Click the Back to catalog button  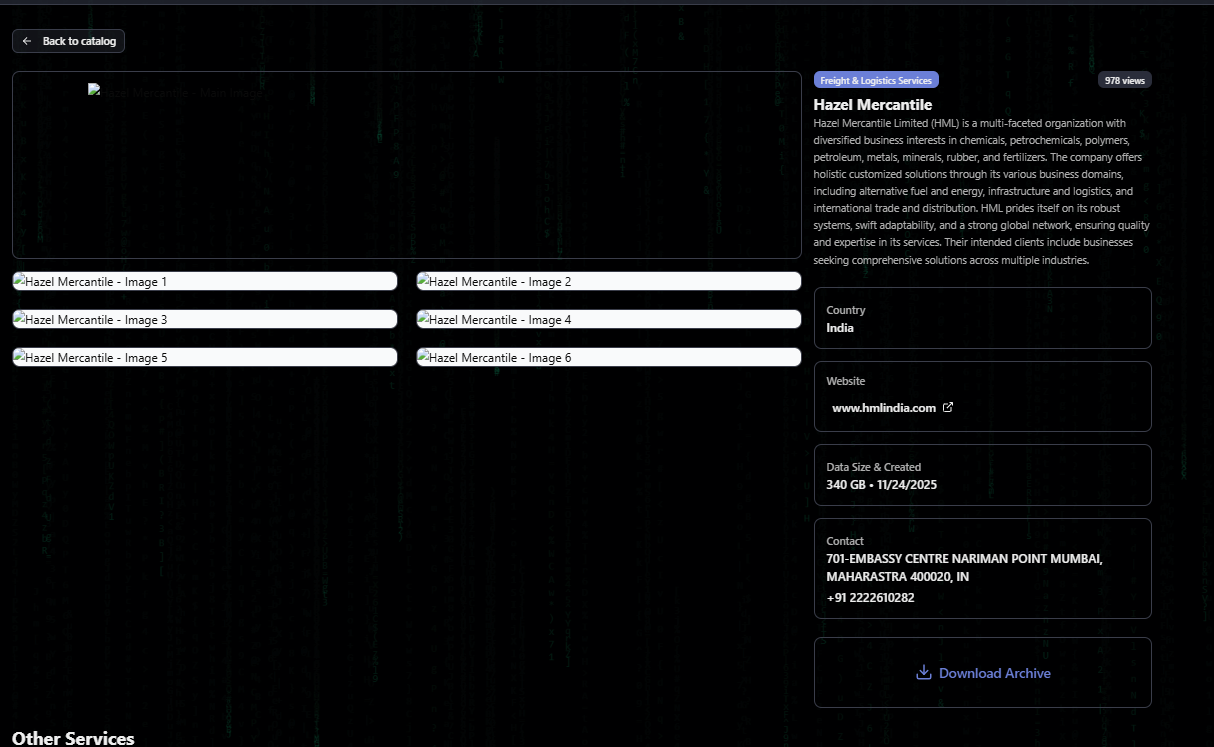68,41
